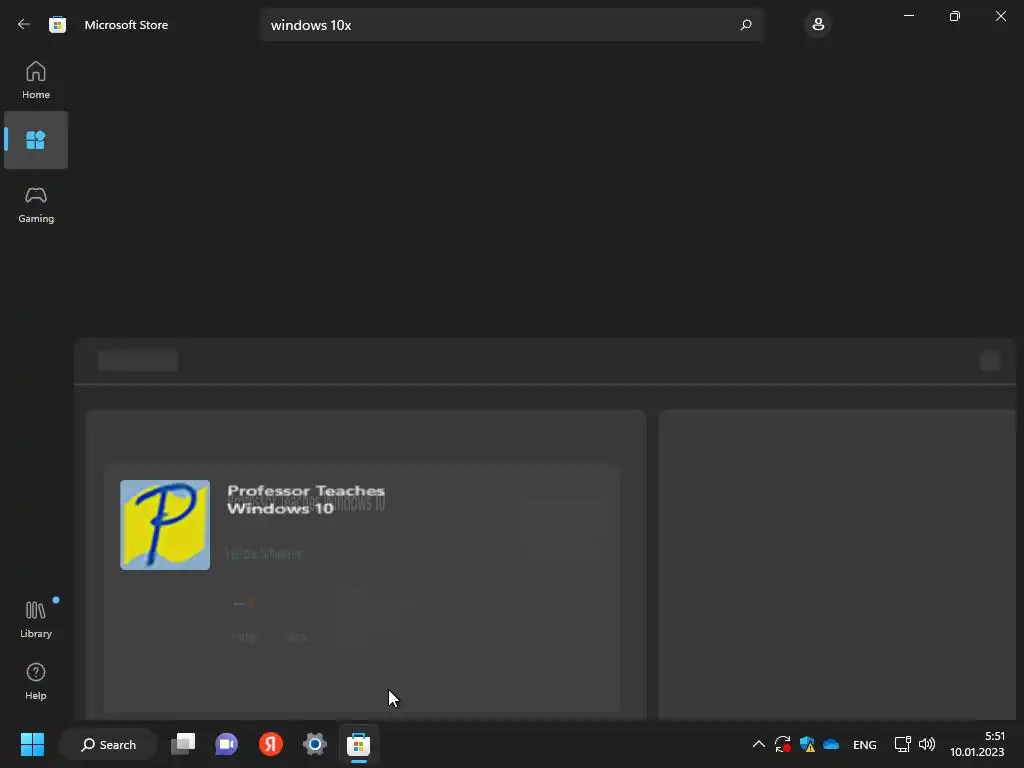Open the Gaming section
This screenshot has width=1024, height=768.
[36, 204]
